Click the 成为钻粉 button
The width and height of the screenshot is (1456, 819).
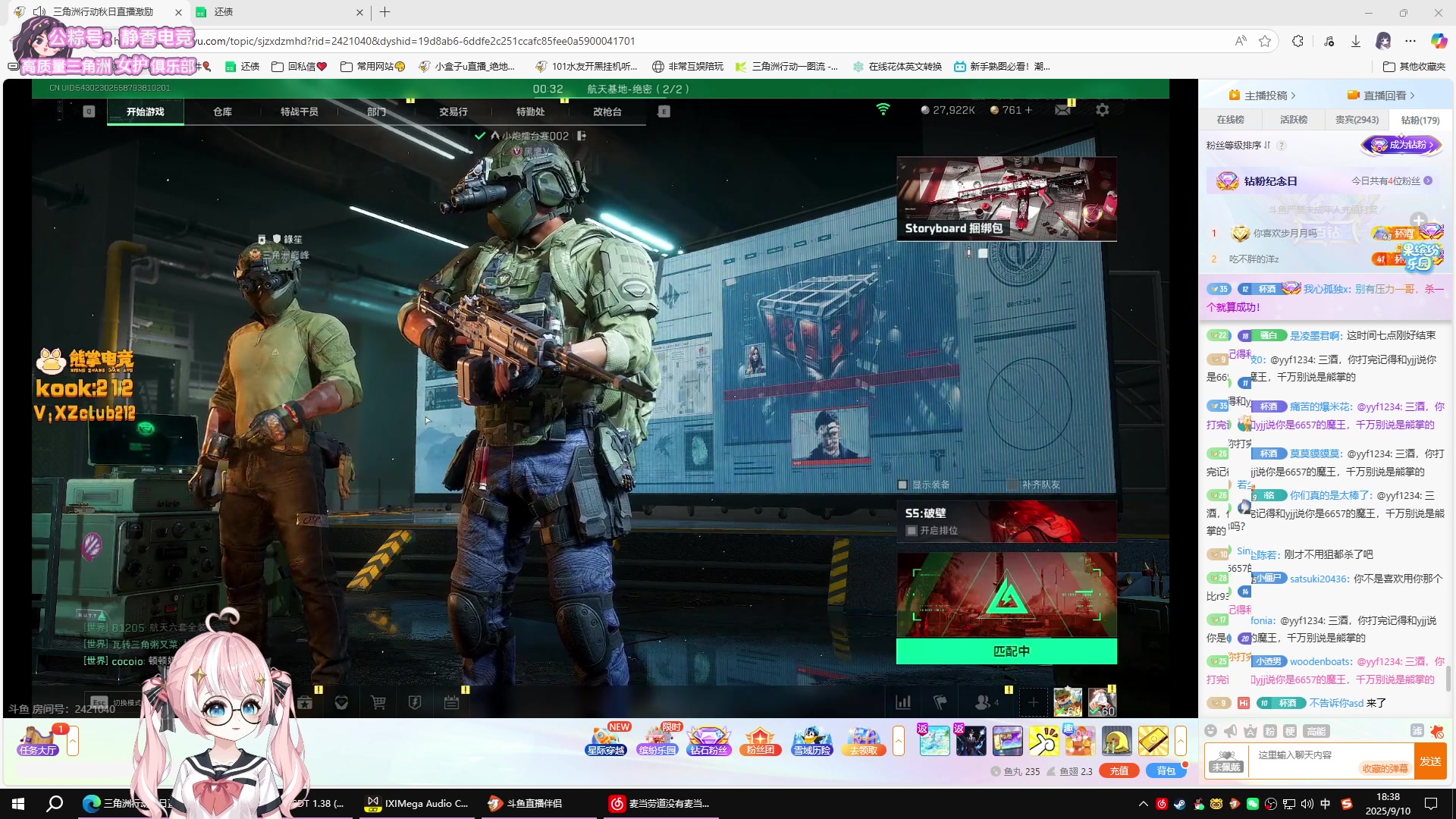[x=1401, y=145]
